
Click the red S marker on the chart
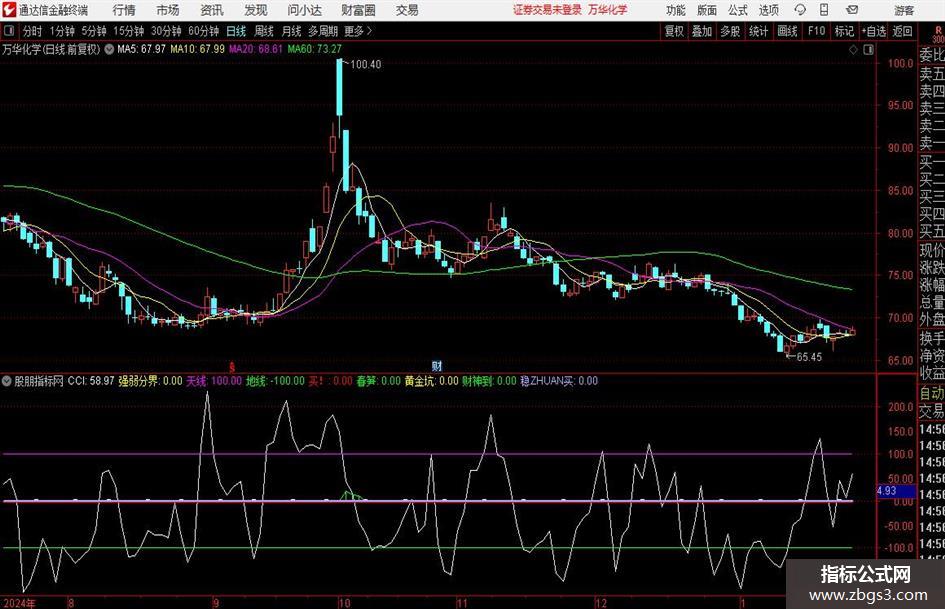pos(232,366)
